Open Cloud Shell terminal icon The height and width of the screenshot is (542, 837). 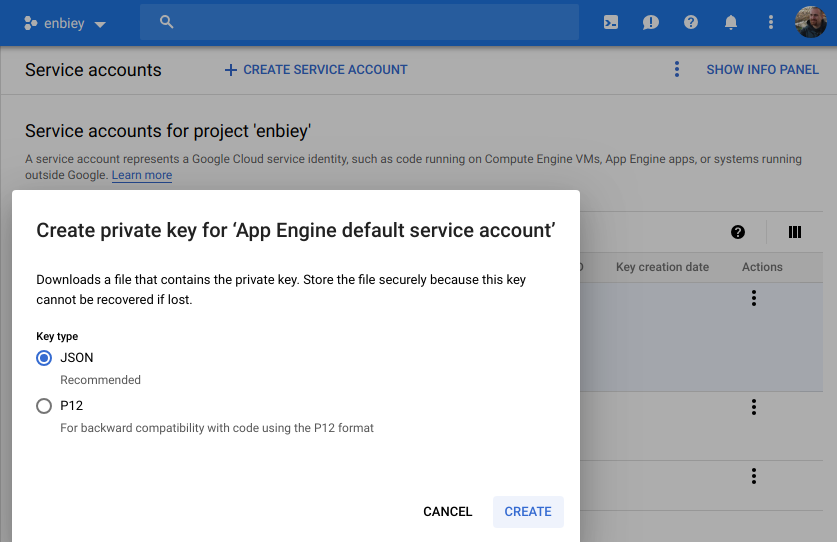611,22
